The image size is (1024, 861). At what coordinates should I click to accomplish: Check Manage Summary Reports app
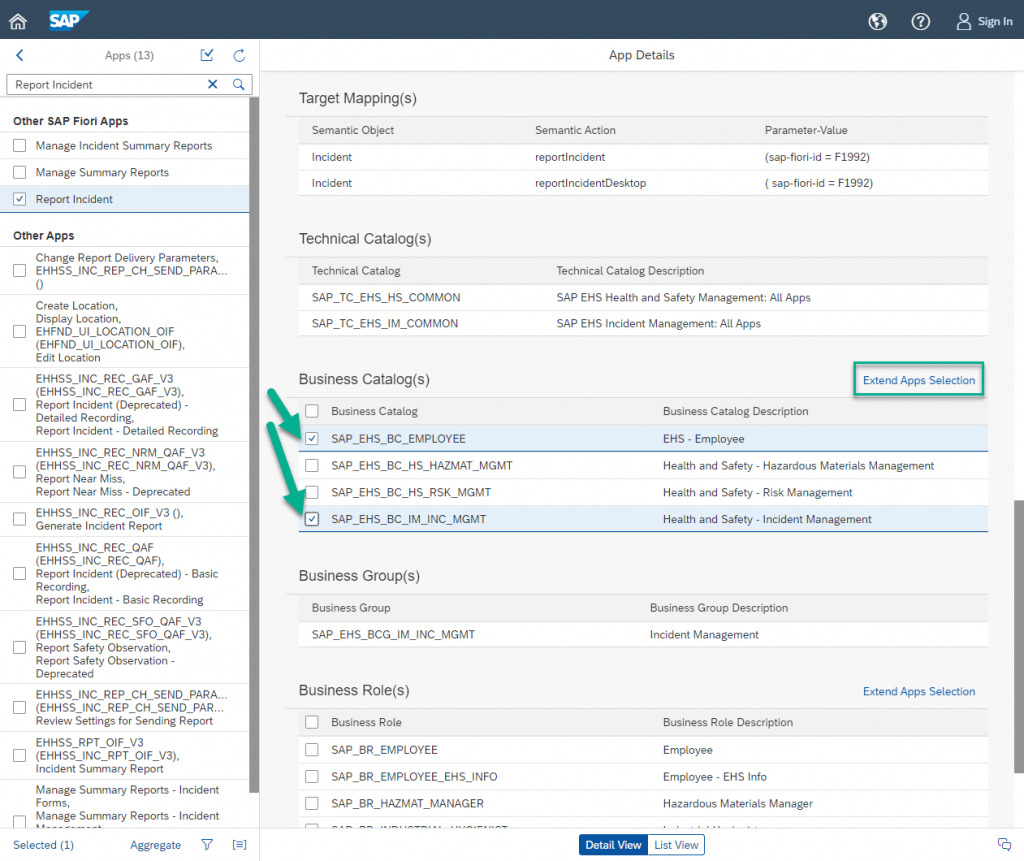point(20,172)
